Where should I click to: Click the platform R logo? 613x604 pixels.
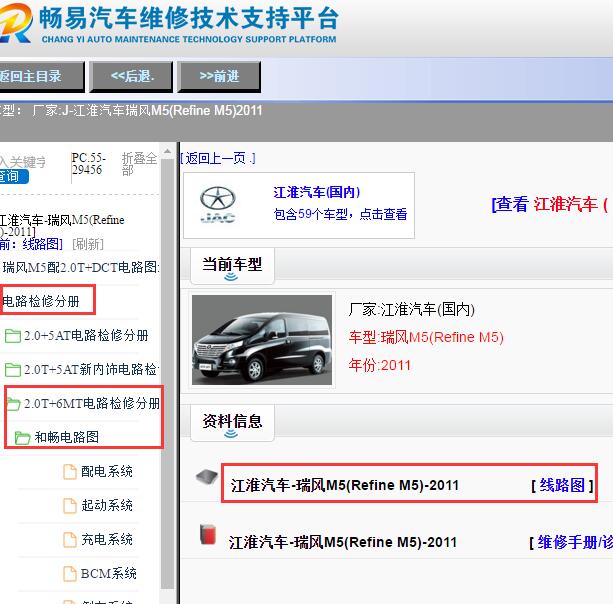click(16, 23)
